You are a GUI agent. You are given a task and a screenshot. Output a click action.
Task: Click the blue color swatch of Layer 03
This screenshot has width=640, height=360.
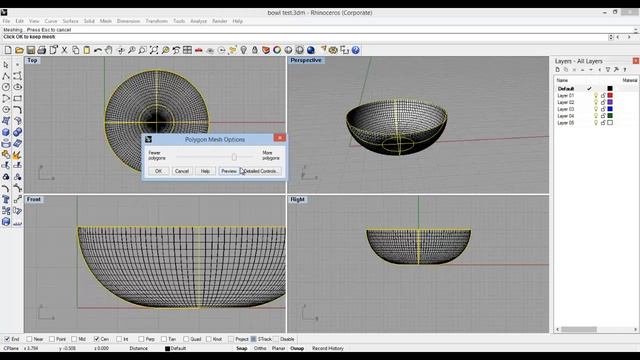[x=610, y=109]
